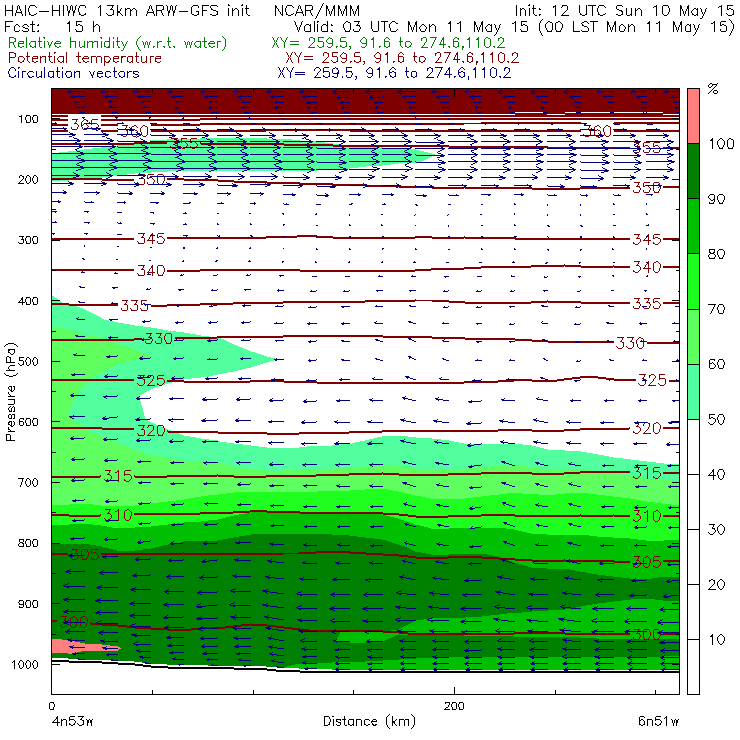The height and width of the screenshot is (740, 740).
Task: Click the "900" pressure axis tick label
Action: pos(28,604)
